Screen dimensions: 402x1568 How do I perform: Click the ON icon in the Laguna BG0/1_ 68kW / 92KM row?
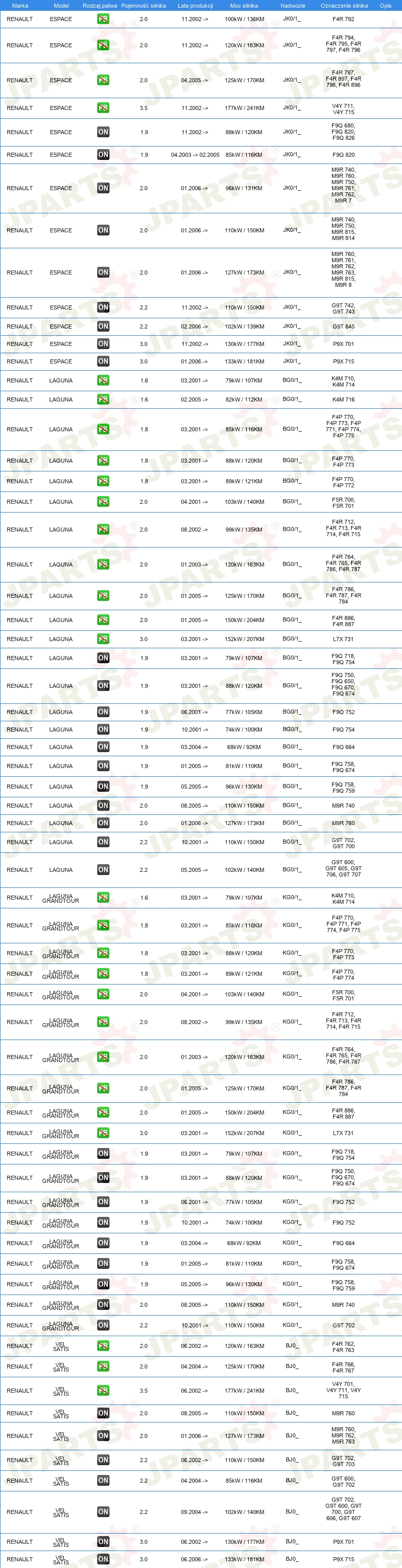[103, 747]
